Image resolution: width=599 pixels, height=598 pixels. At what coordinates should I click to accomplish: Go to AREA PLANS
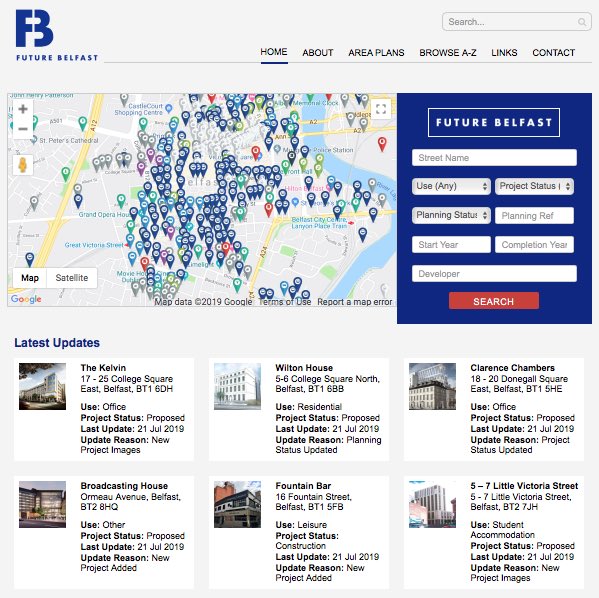coord(376,53)
